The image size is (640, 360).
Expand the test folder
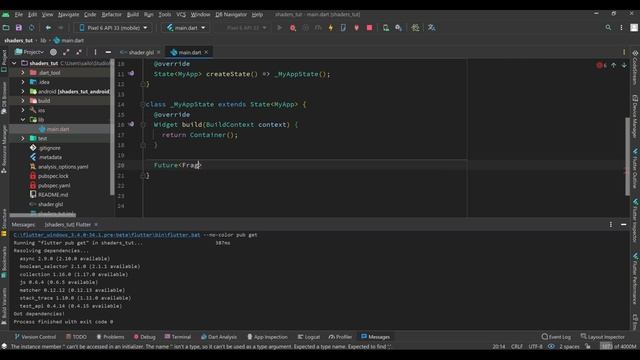click(x=23, y=138)
